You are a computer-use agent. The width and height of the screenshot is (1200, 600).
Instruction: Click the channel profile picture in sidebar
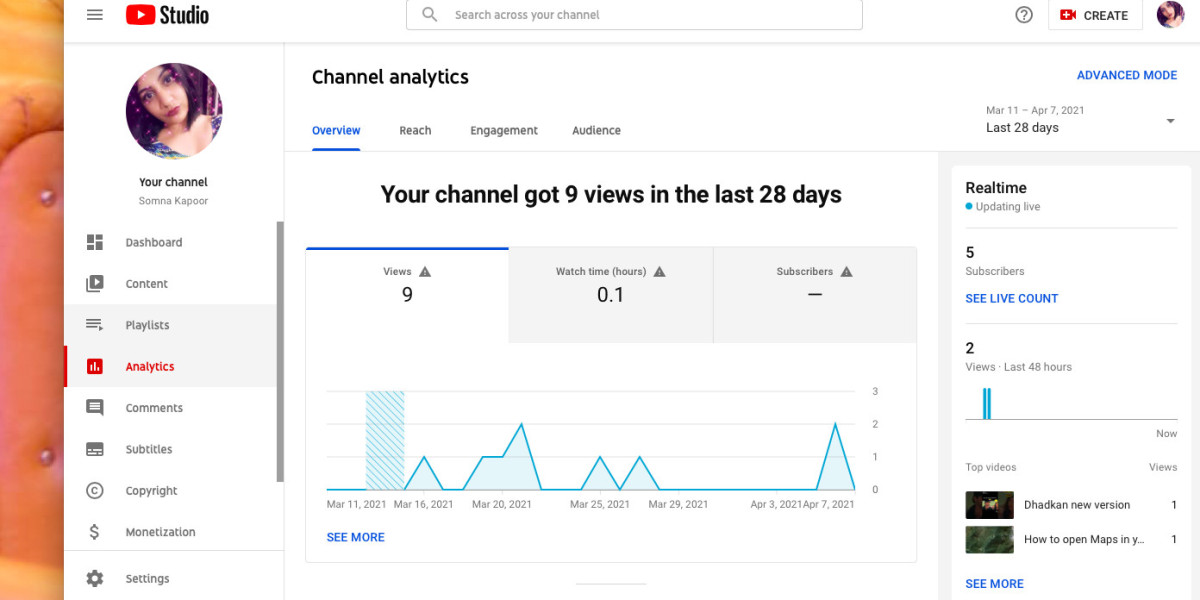pos(174,111)
